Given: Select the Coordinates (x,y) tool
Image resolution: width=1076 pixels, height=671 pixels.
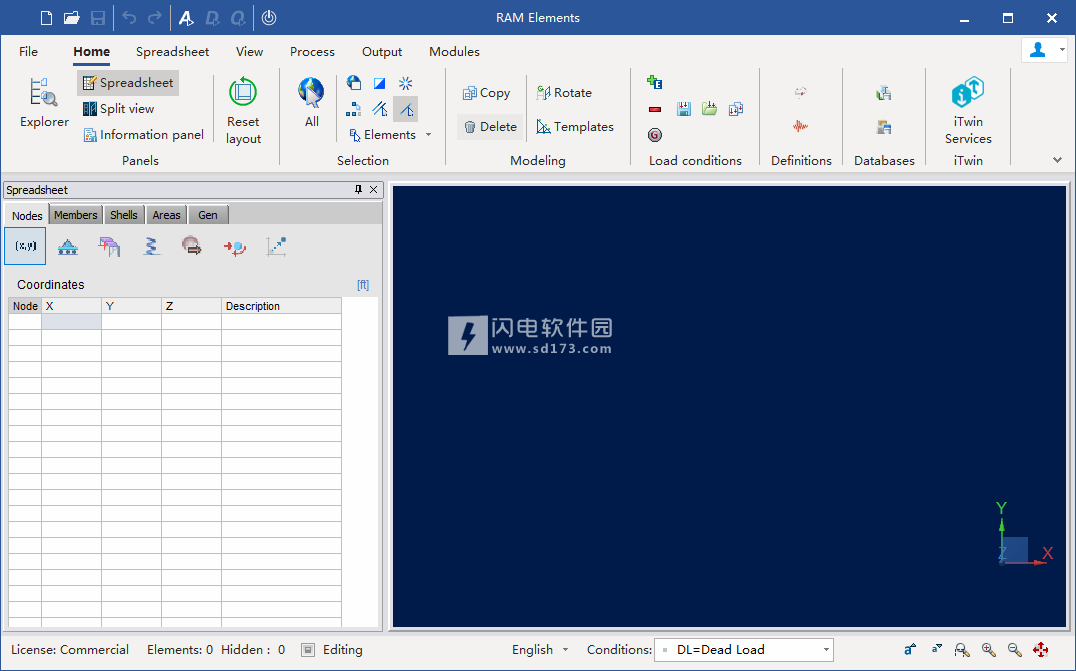Looking at the screenshot, I should coord(25,246).
